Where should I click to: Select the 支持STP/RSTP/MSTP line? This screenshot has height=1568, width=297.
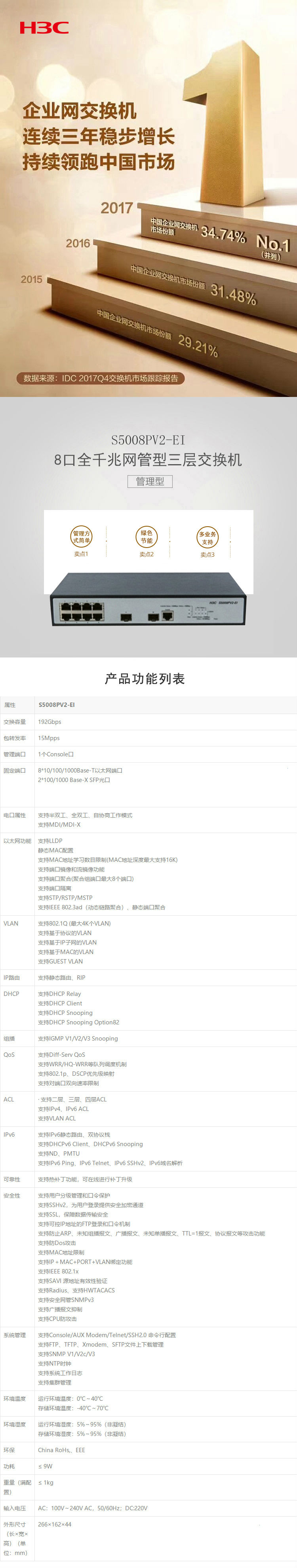click(x=65, y=898)
